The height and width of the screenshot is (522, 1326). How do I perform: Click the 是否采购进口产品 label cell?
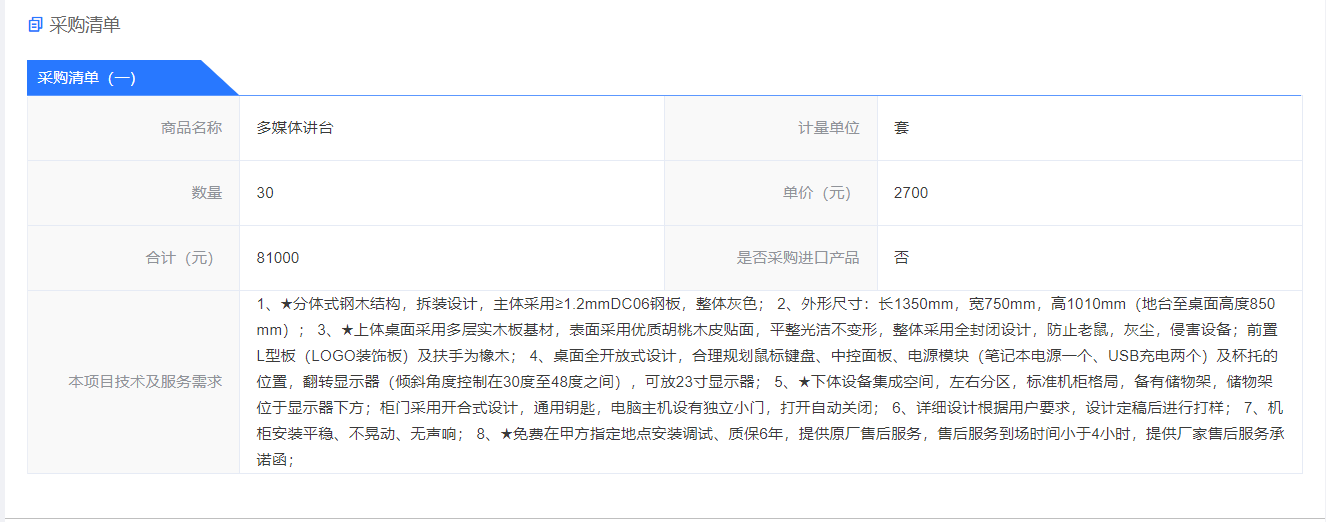click(x=798, y=258)
